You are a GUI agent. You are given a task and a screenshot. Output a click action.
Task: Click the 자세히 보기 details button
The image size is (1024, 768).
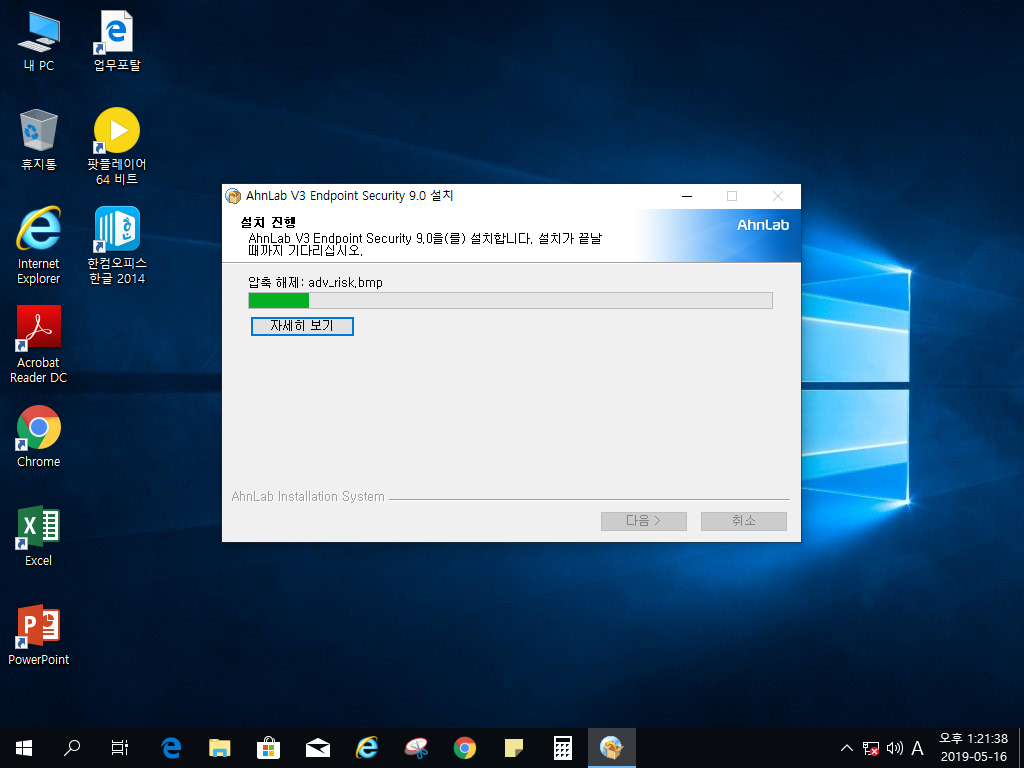(302, 326)
